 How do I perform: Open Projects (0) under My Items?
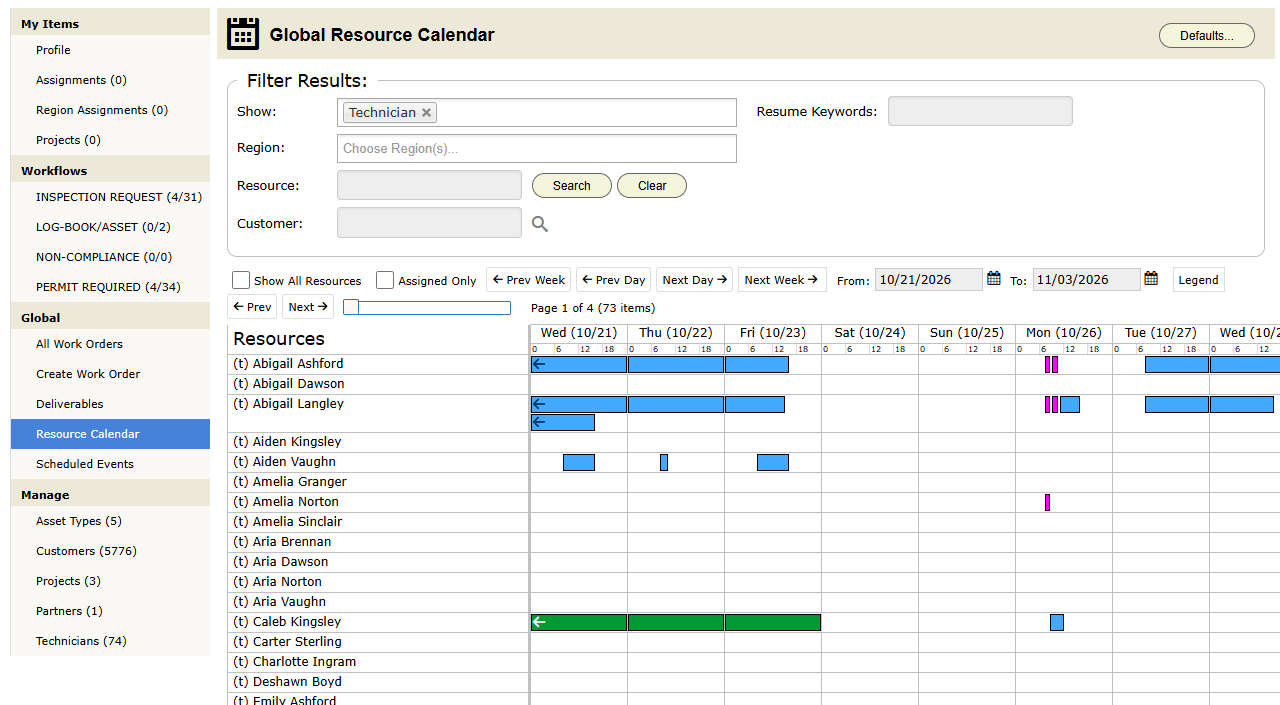[110, 140]
